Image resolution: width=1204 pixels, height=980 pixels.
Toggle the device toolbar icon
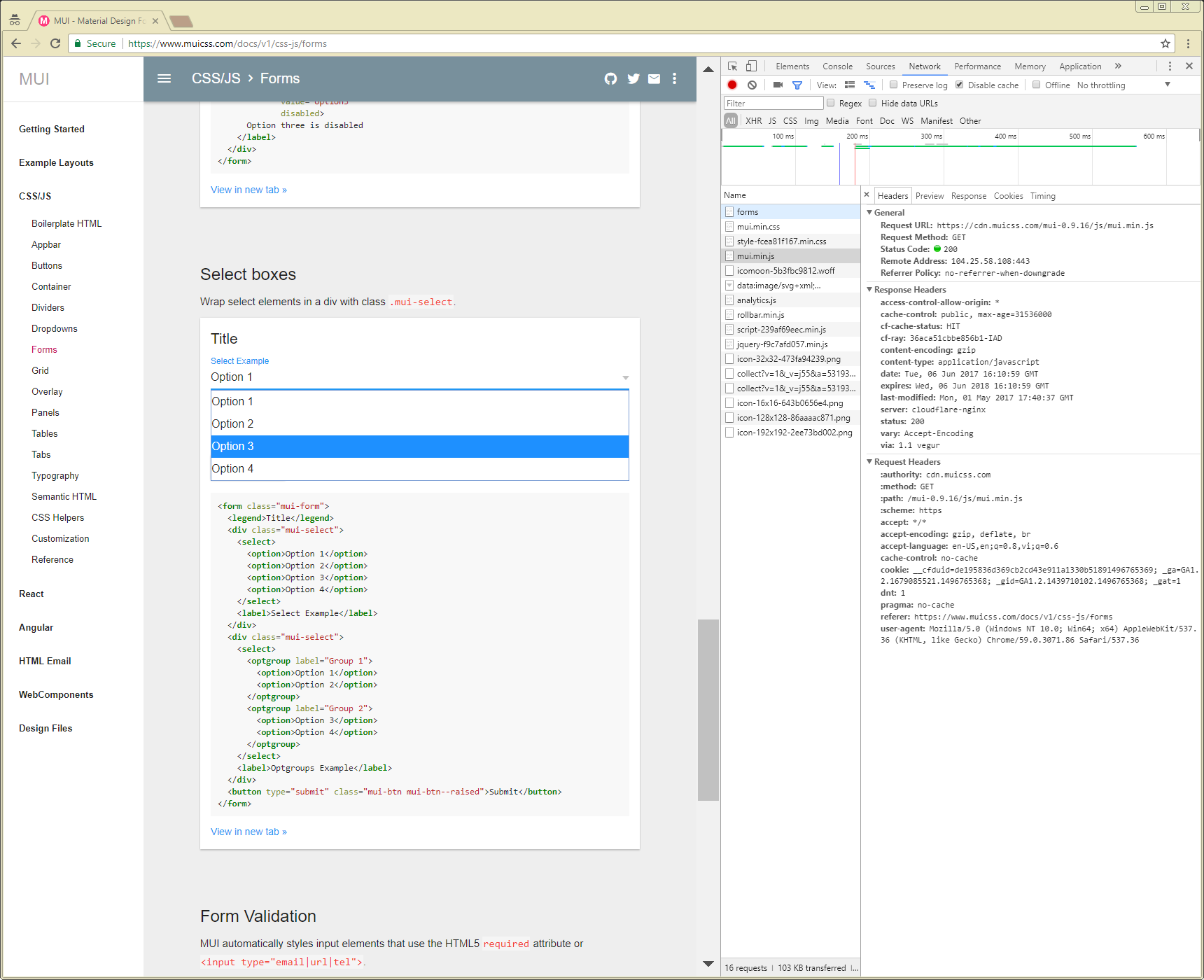point(750,66)
